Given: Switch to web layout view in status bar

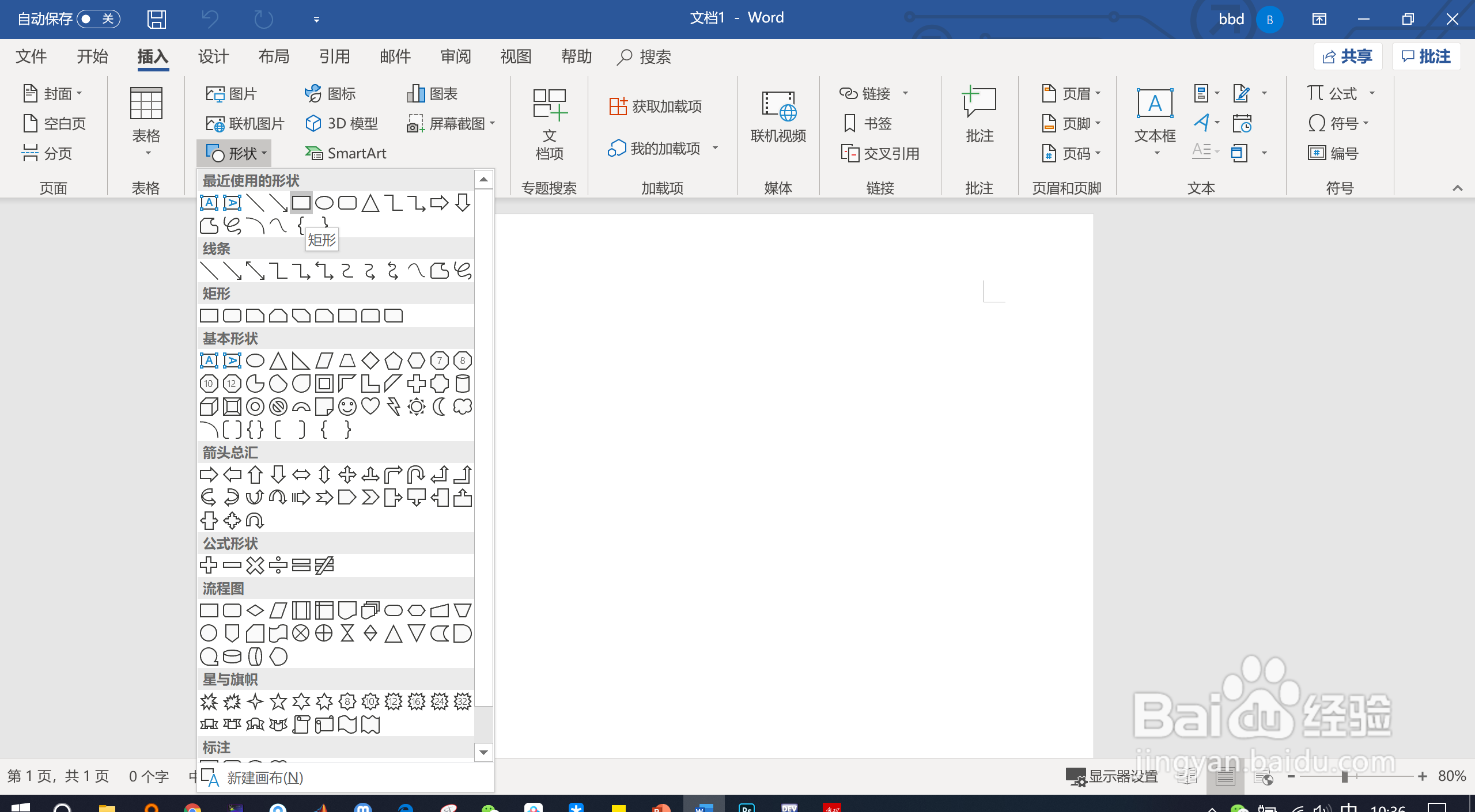Looking at the screenshot, I should coord(1264,777).
